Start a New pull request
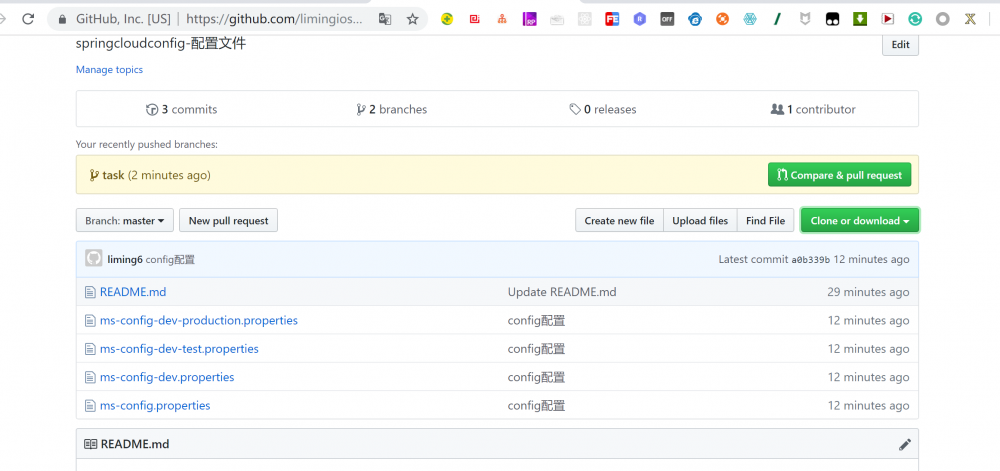1000x471 pixels. [x=228, y=221]
